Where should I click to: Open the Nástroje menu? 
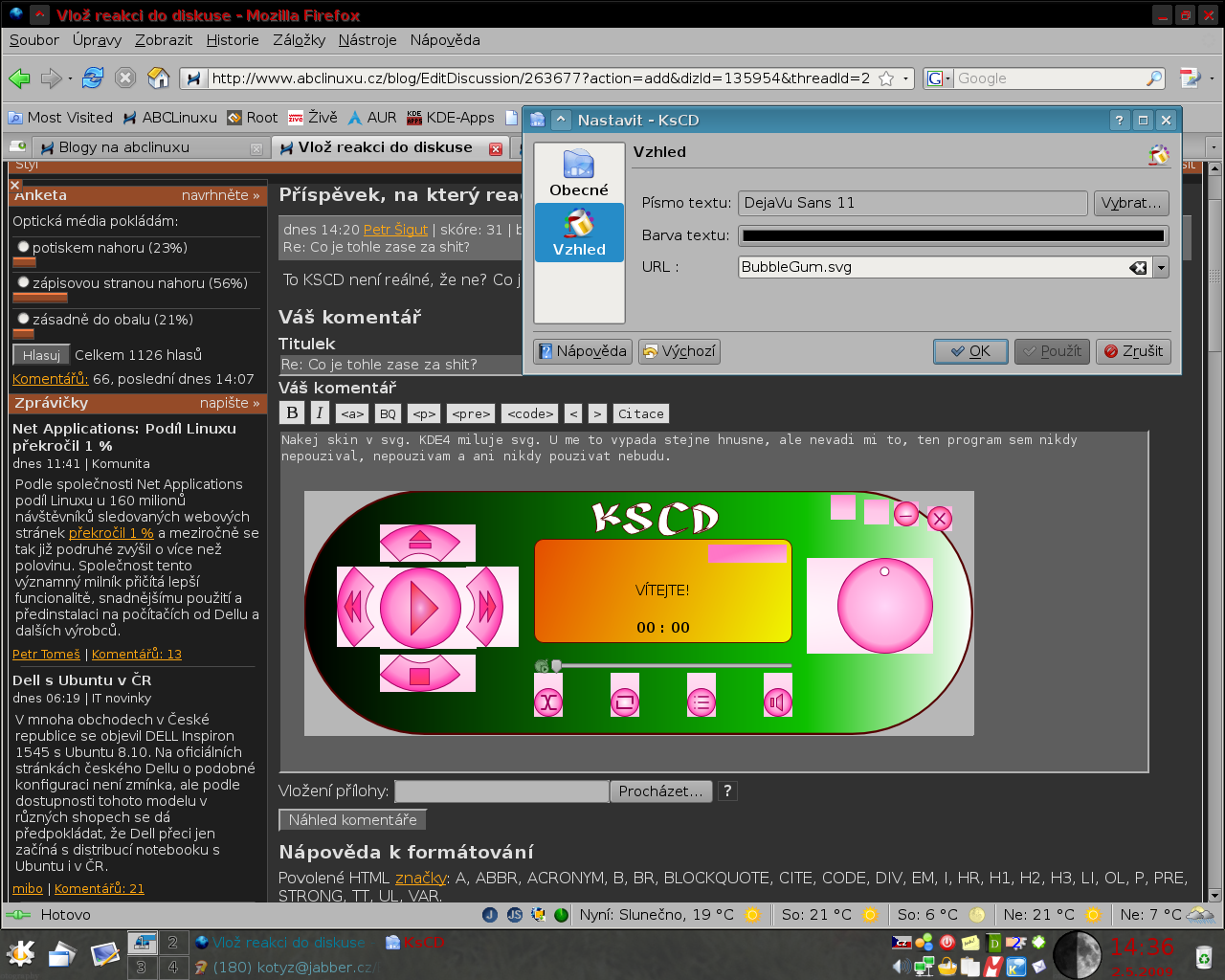click(x=367, y=40)
